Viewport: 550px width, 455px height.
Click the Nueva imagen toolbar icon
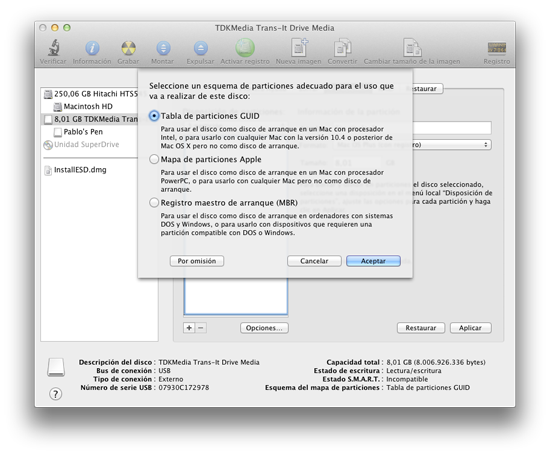[299, 48]
